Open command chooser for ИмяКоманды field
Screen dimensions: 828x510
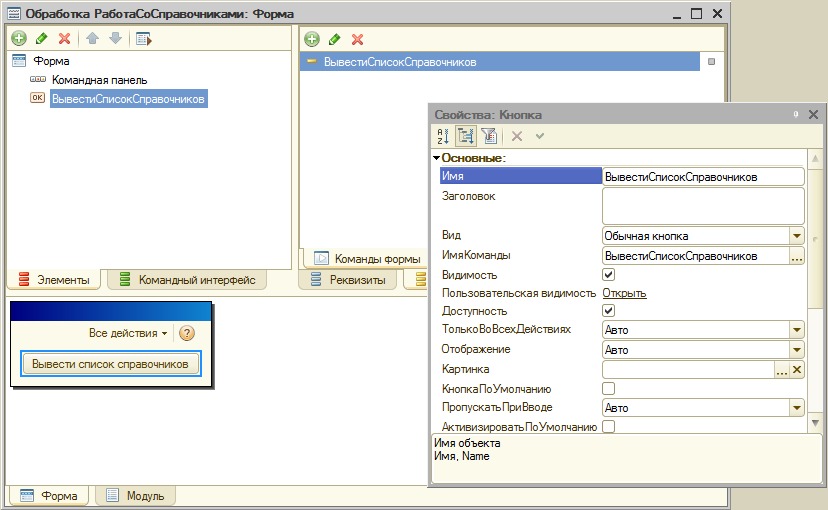(x=797, y=257)
